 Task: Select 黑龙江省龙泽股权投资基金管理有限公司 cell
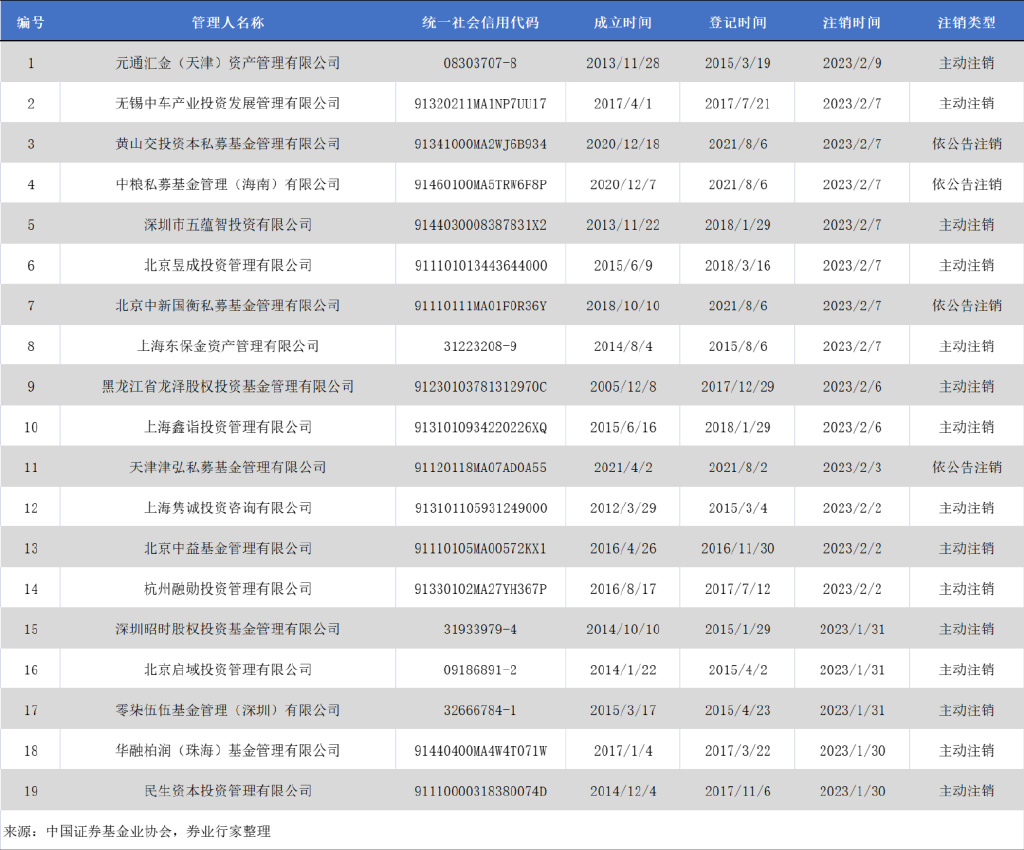point(227,386)
